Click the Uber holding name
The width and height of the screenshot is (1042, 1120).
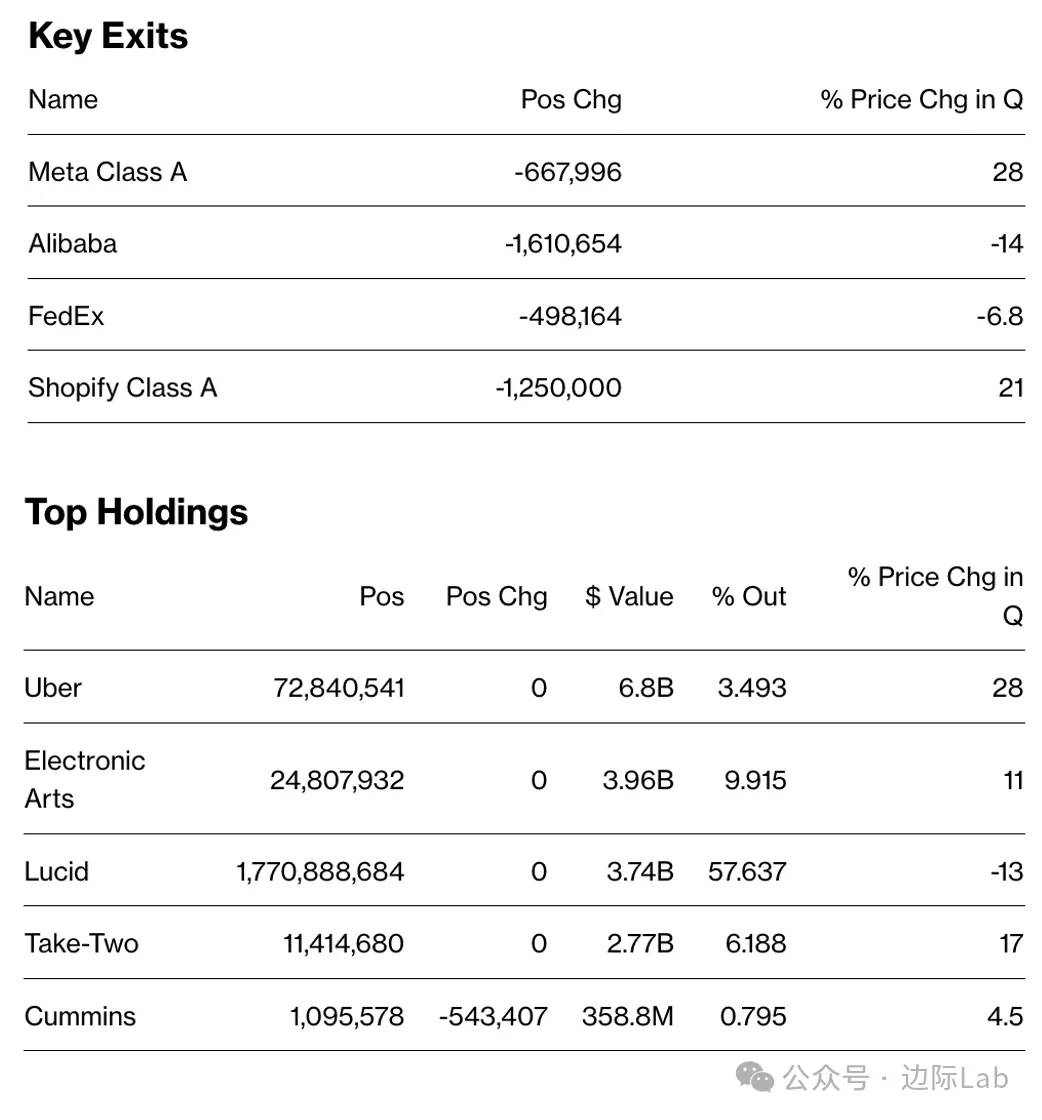tap(53, 688)
